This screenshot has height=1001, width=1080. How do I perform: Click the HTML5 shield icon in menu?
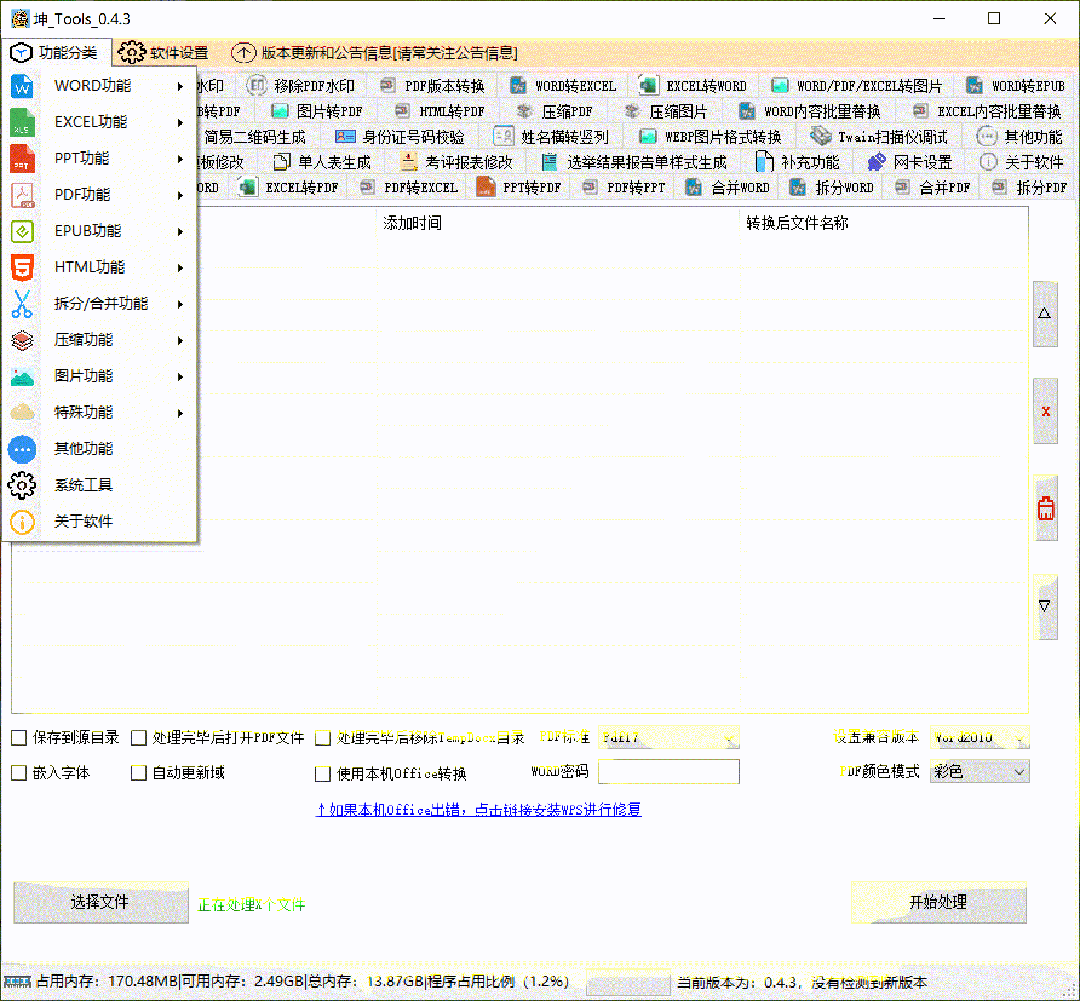pos(22,267)
